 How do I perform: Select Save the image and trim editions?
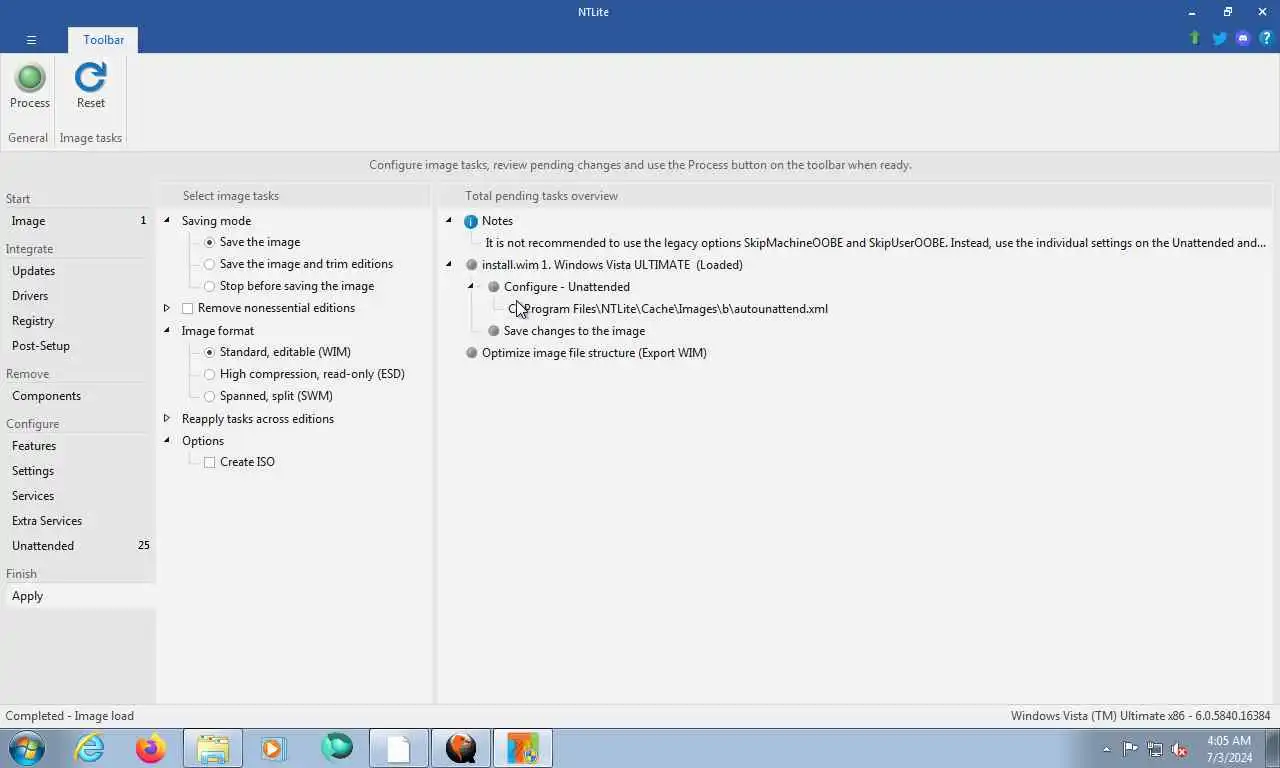209,264
